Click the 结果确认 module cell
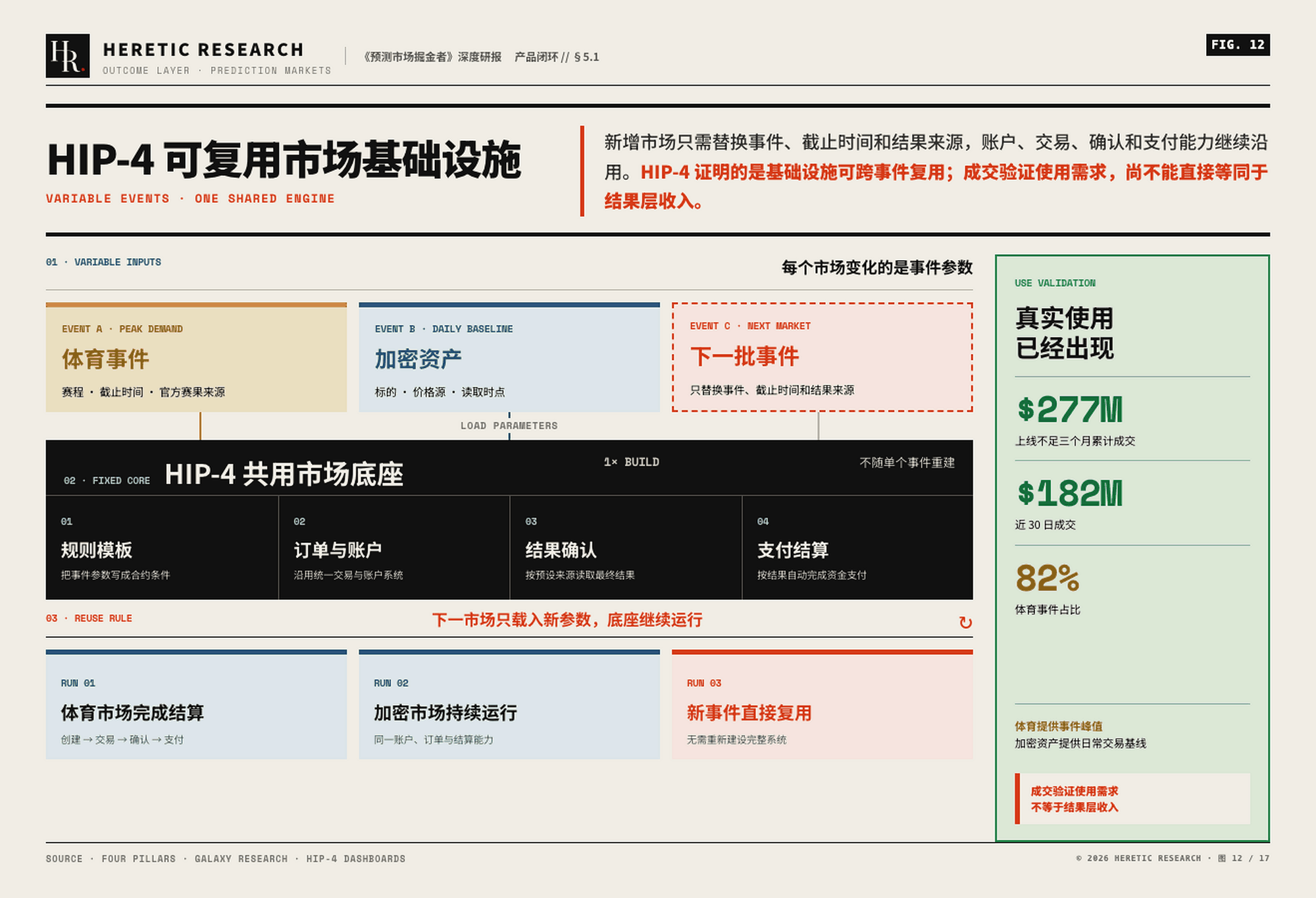This screenshot has width=1316, height=898. click(x=626, y=548)
